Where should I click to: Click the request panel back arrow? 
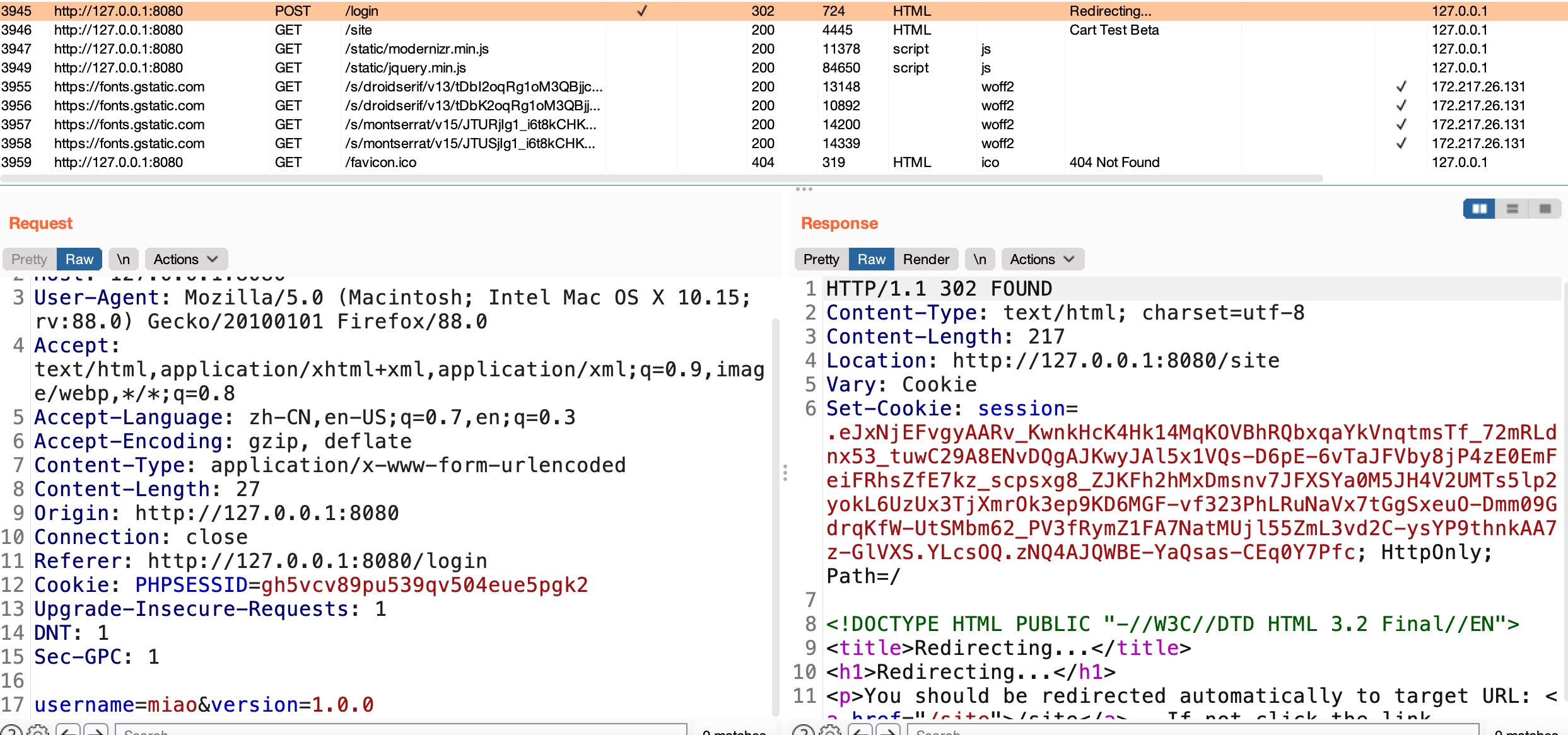coord(69,731)
